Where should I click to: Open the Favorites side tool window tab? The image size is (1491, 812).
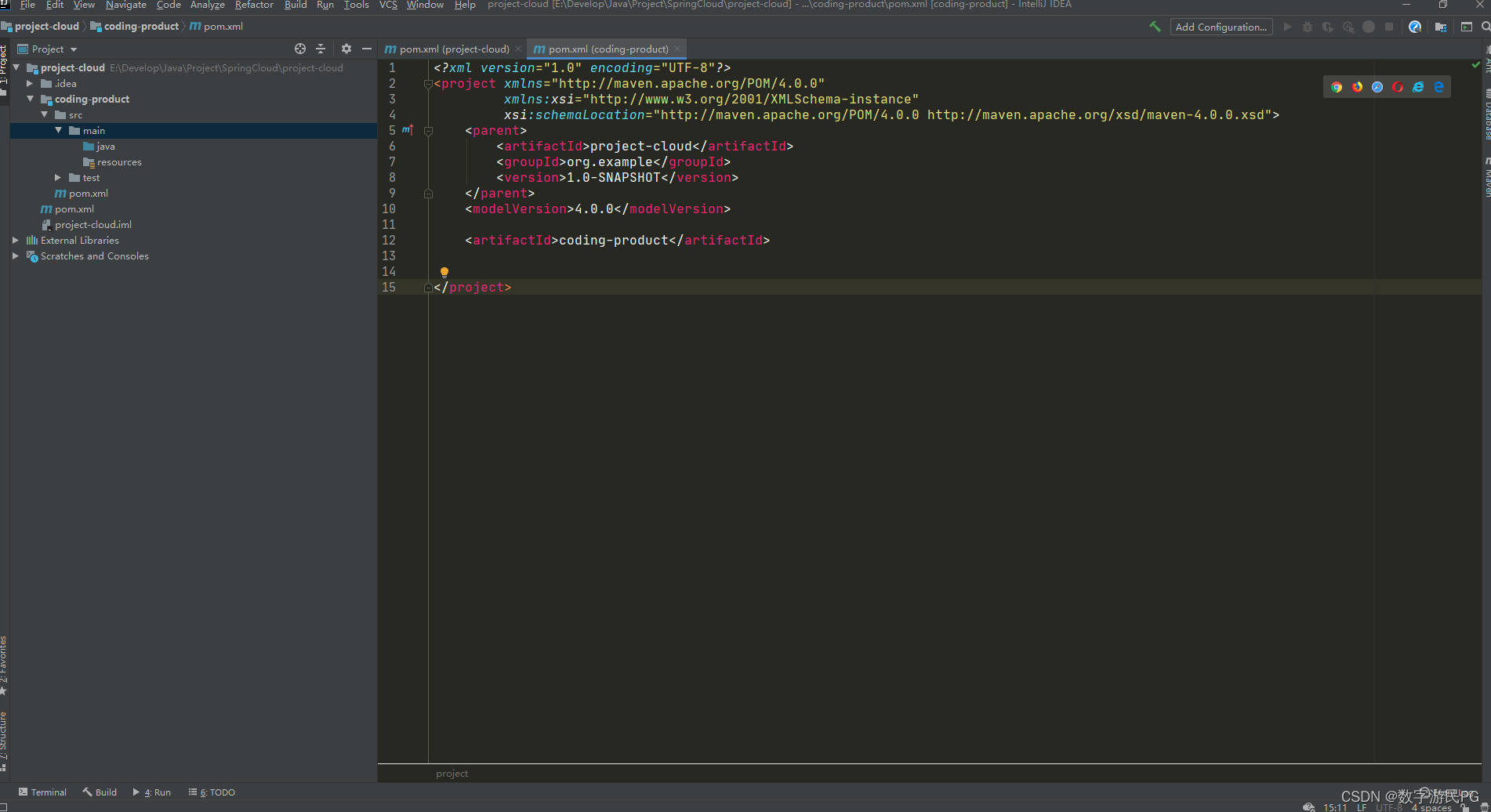[4, 665]
